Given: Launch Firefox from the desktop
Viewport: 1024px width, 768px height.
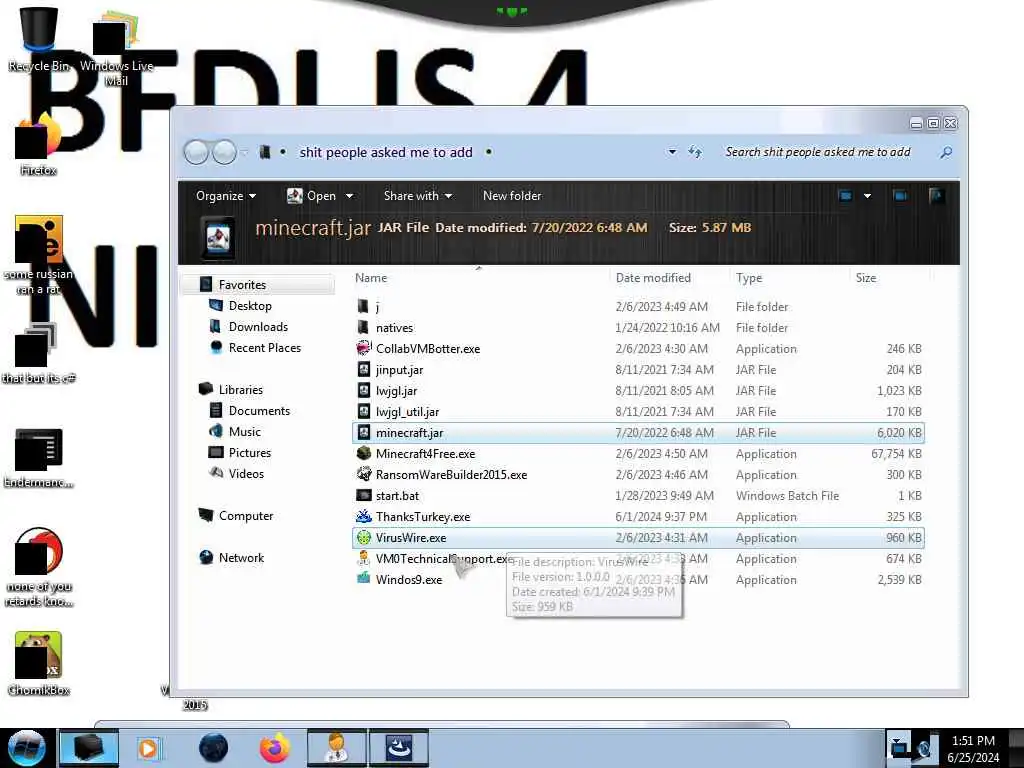Looking at the screenshot, I should (39, 144).
